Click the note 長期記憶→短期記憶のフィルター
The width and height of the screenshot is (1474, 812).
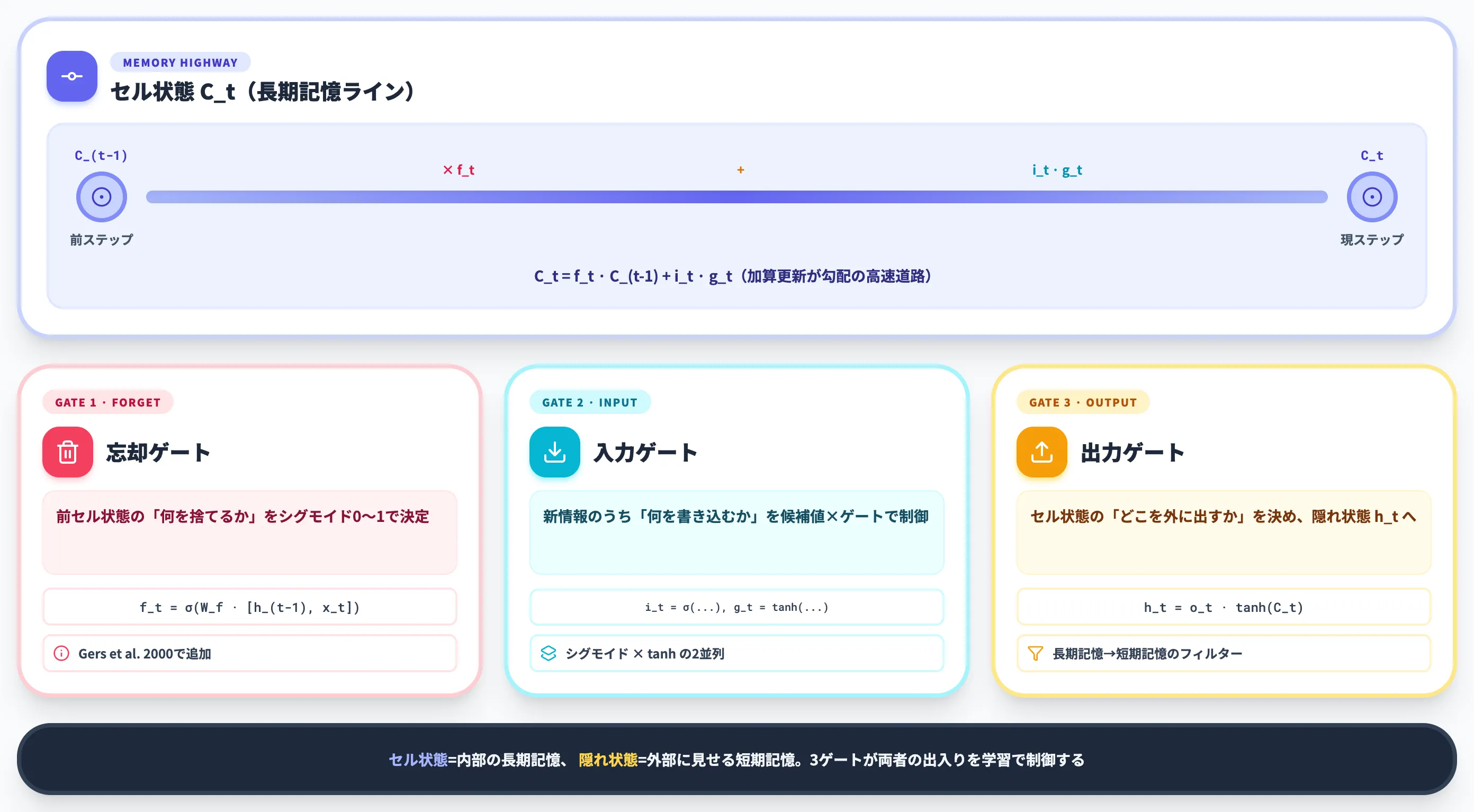[x=1224, y=653]
